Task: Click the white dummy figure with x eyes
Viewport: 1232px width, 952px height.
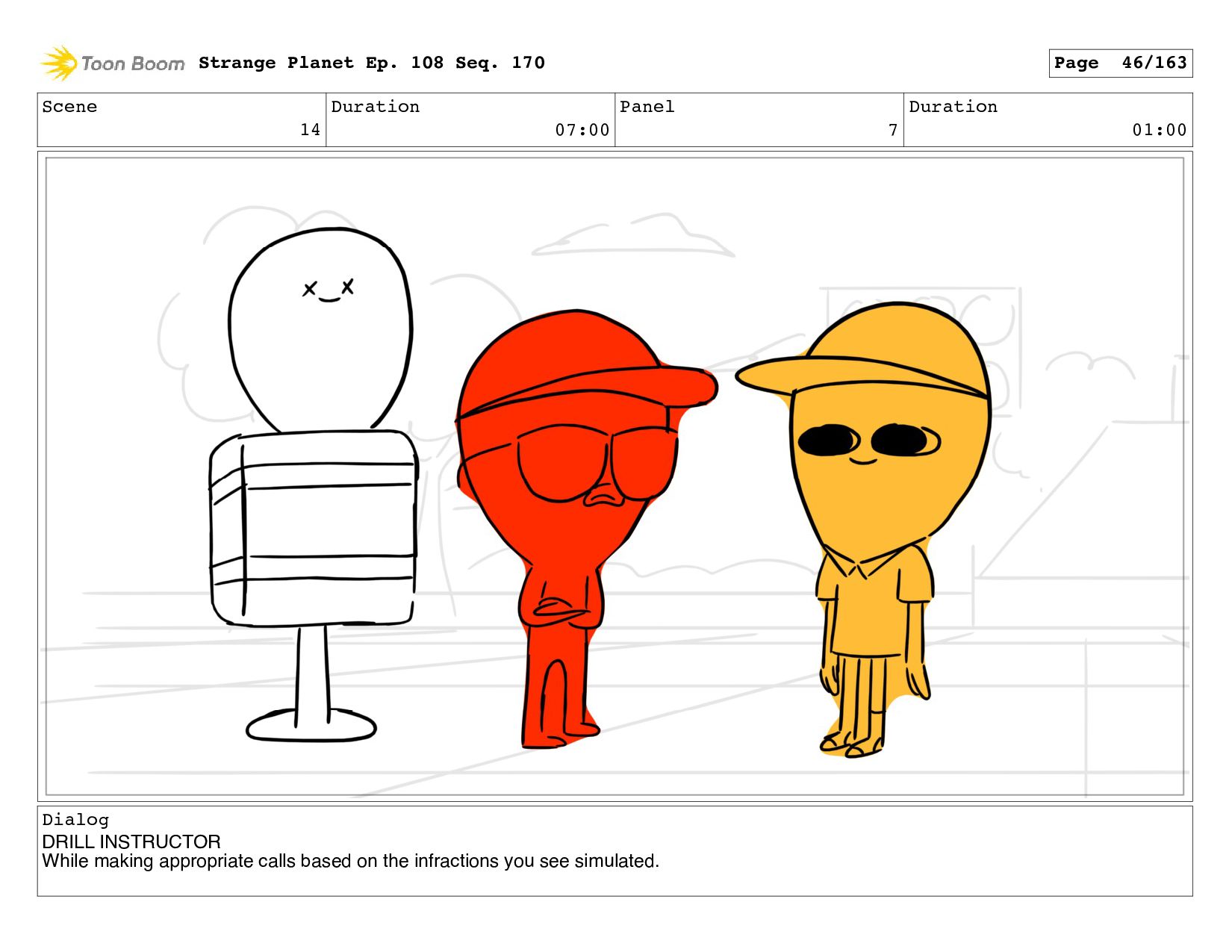Action: pos(314,485)
